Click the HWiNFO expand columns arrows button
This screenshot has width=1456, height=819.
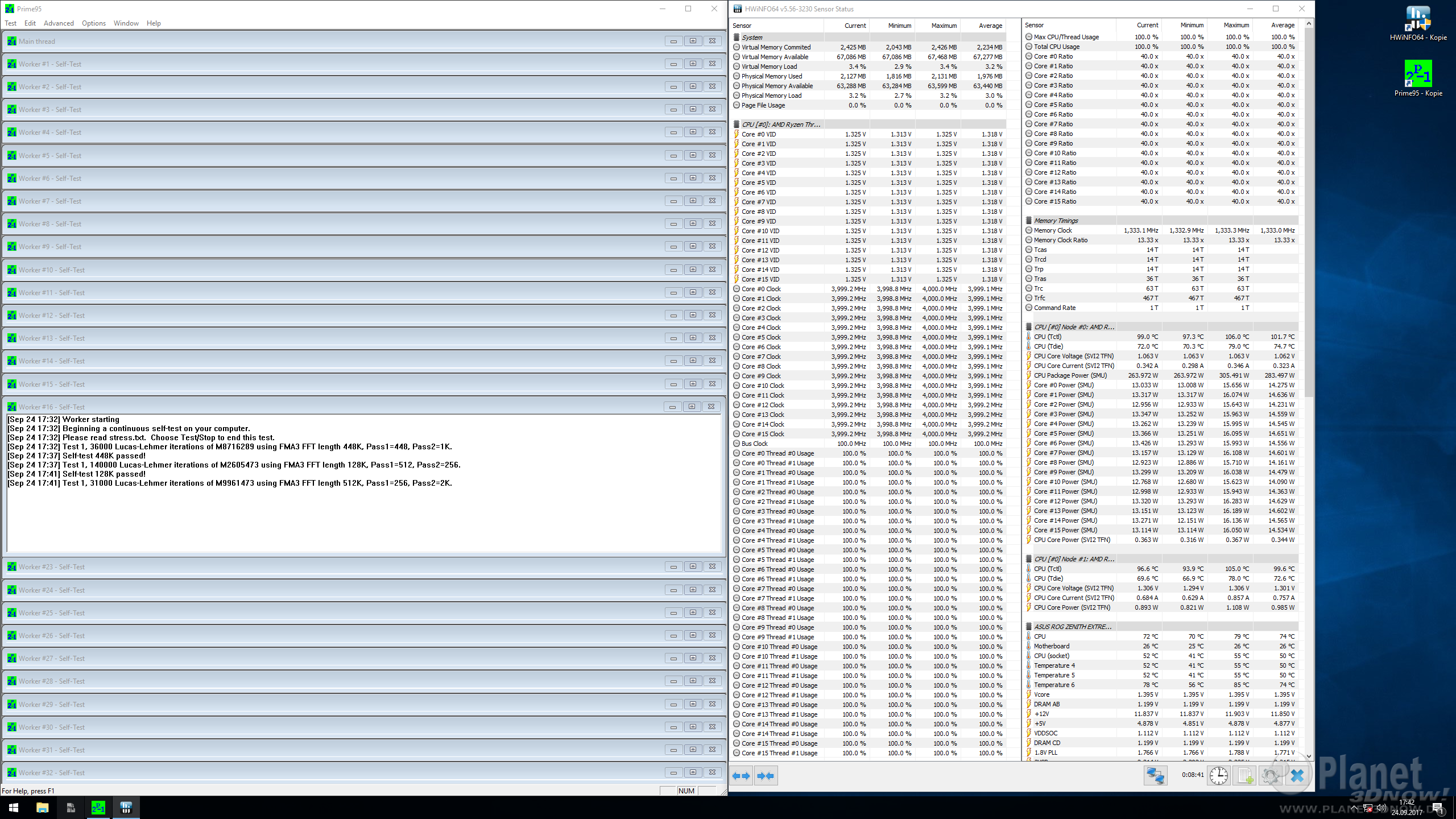[x=741, y=776]
